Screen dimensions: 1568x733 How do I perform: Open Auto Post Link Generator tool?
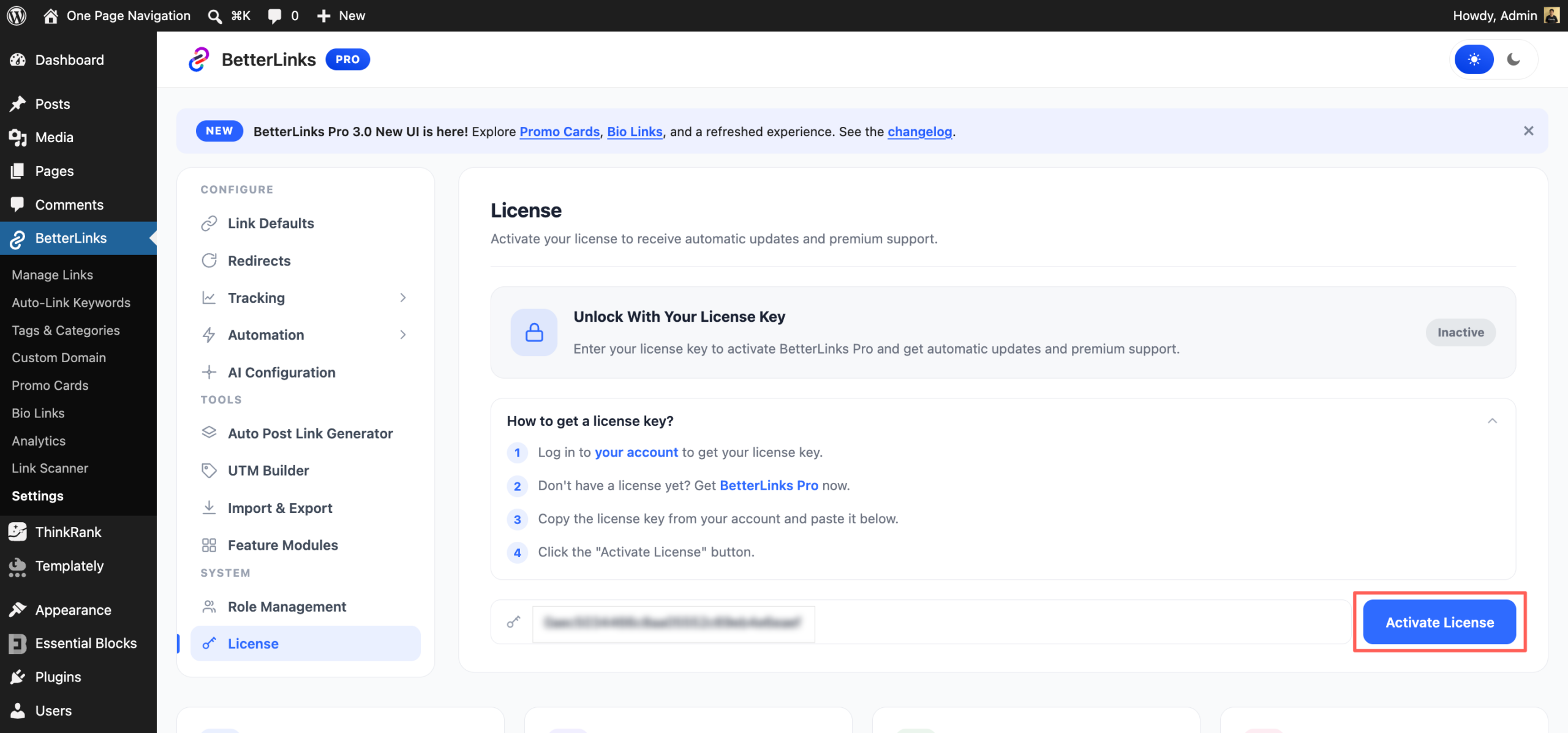coord(305,433)
